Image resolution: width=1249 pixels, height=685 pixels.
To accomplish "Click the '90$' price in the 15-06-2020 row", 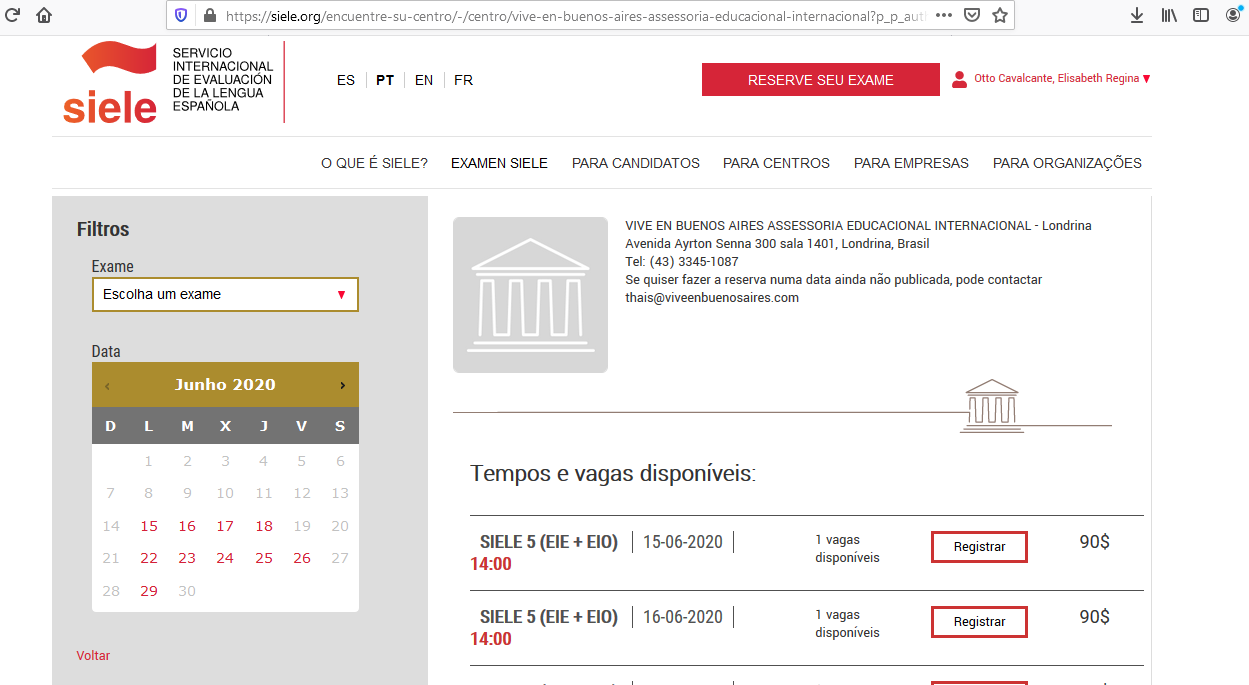I will 1094,542.
